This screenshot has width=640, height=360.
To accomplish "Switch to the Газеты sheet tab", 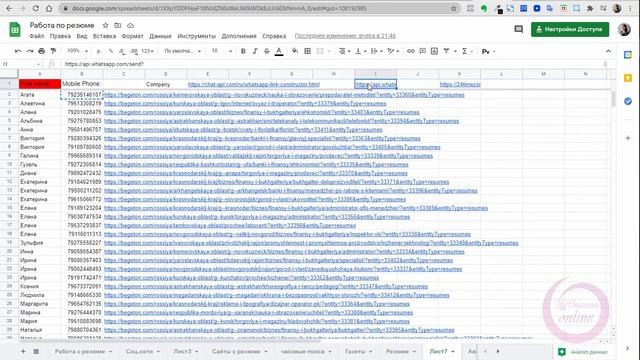I will (358, 351).
